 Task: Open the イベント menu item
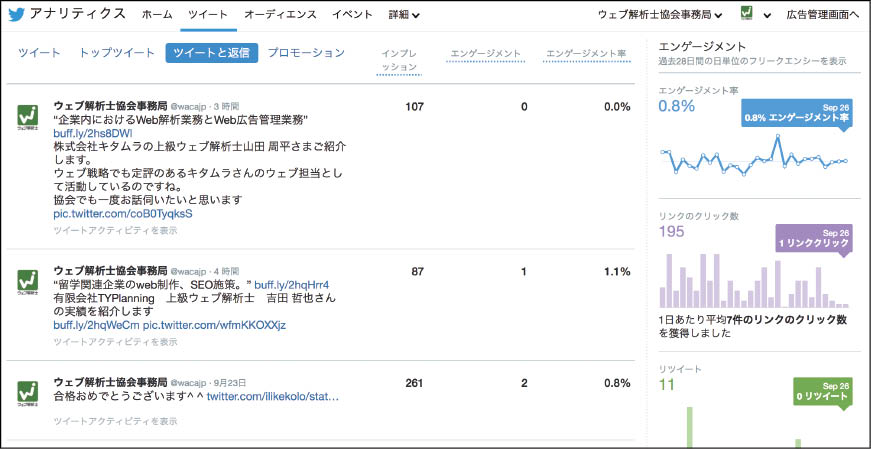[352, 15]
